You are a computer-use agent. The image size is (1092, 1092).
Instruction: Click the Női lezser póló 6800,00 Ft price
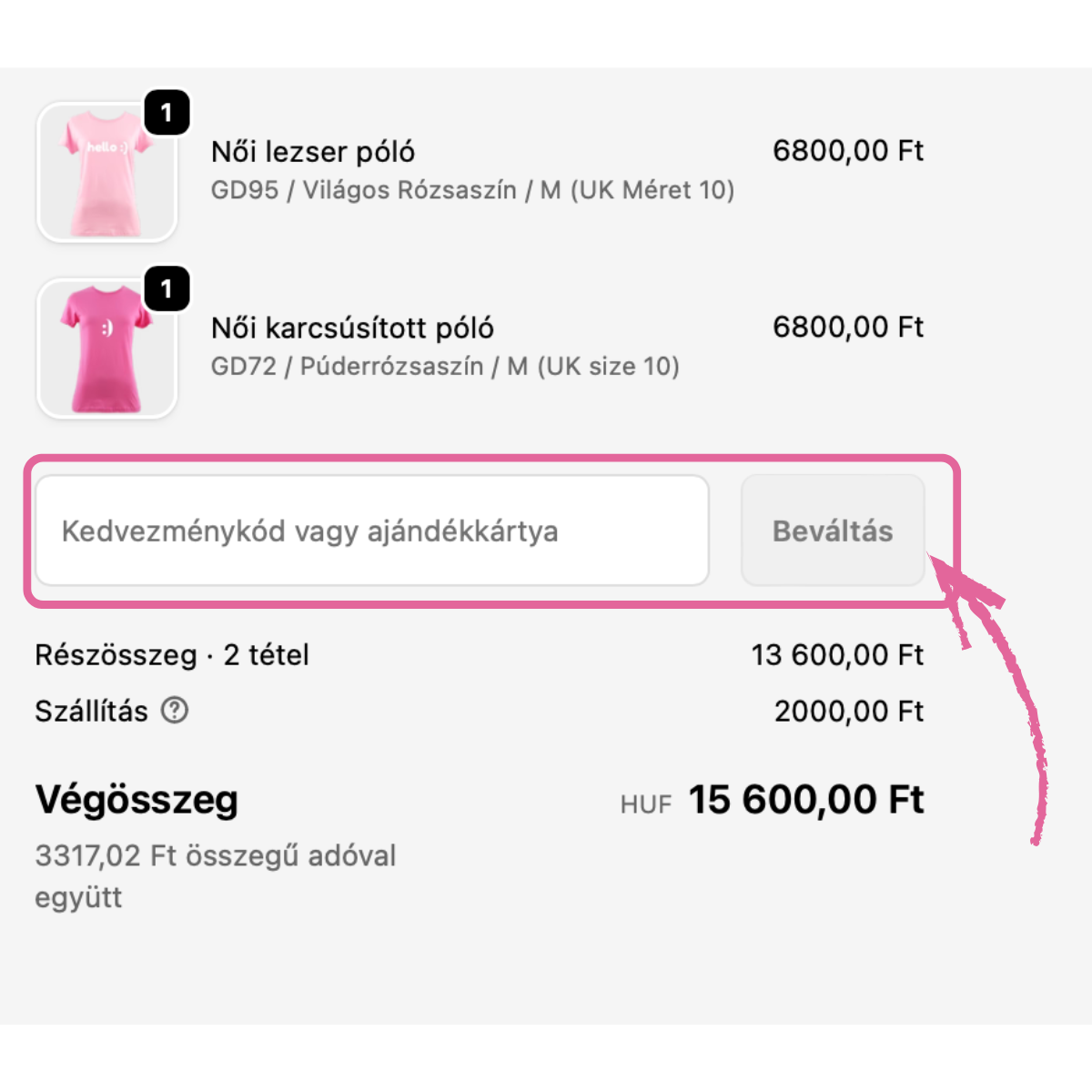847,150
